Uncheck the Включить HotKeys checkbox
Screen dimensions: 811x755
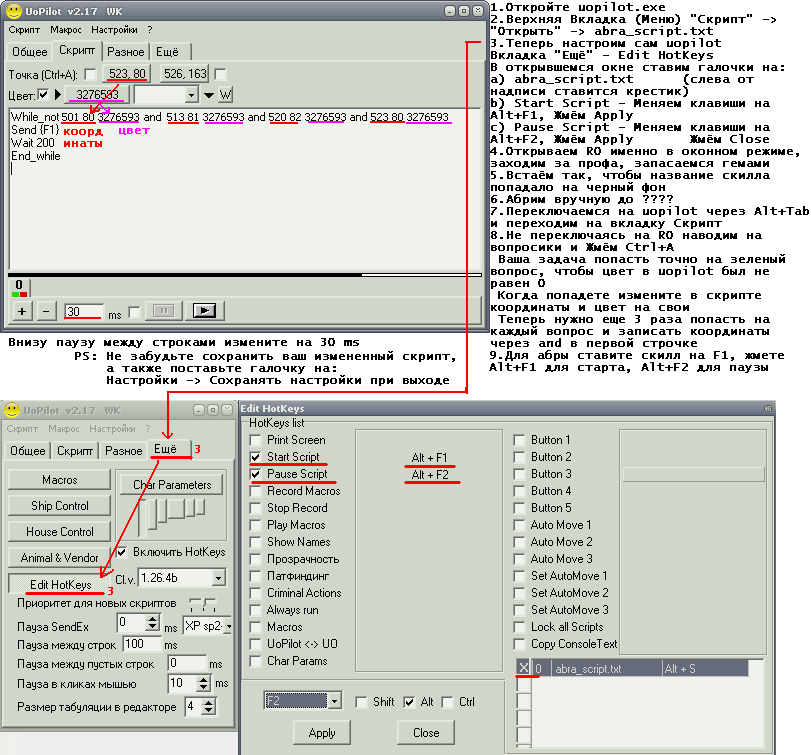122,552
